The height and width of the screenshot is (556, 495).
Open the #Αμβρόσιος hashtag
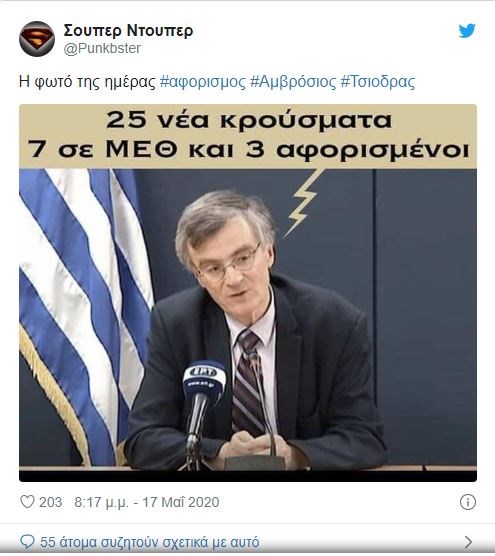(x=293, y=82)
